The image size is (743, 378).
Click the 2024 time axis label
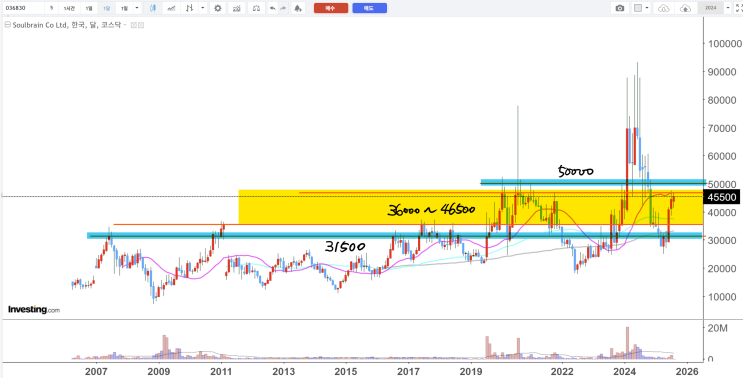[x=625, y=372]
